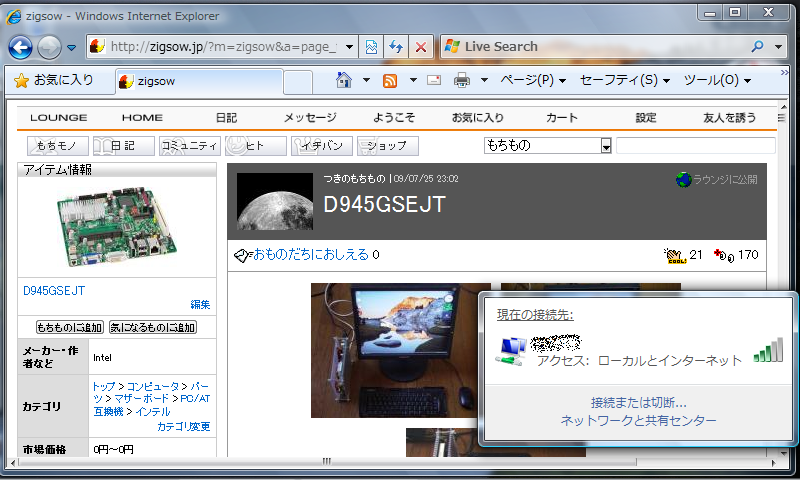
Task: Open カート in site navigation
Action: point(562,118)
